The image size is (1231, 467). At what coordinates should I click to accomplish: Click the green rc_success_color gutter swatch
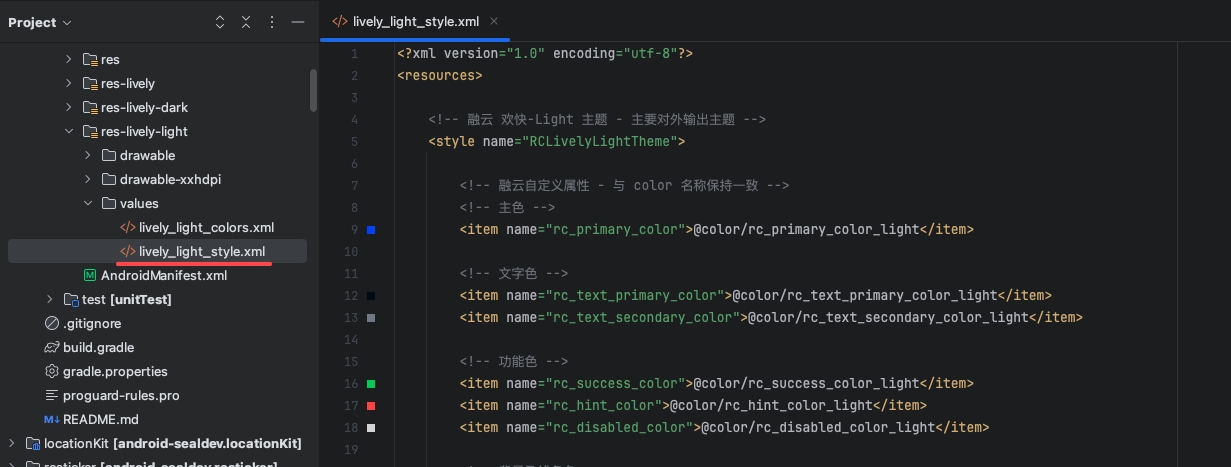pos(371,384)
